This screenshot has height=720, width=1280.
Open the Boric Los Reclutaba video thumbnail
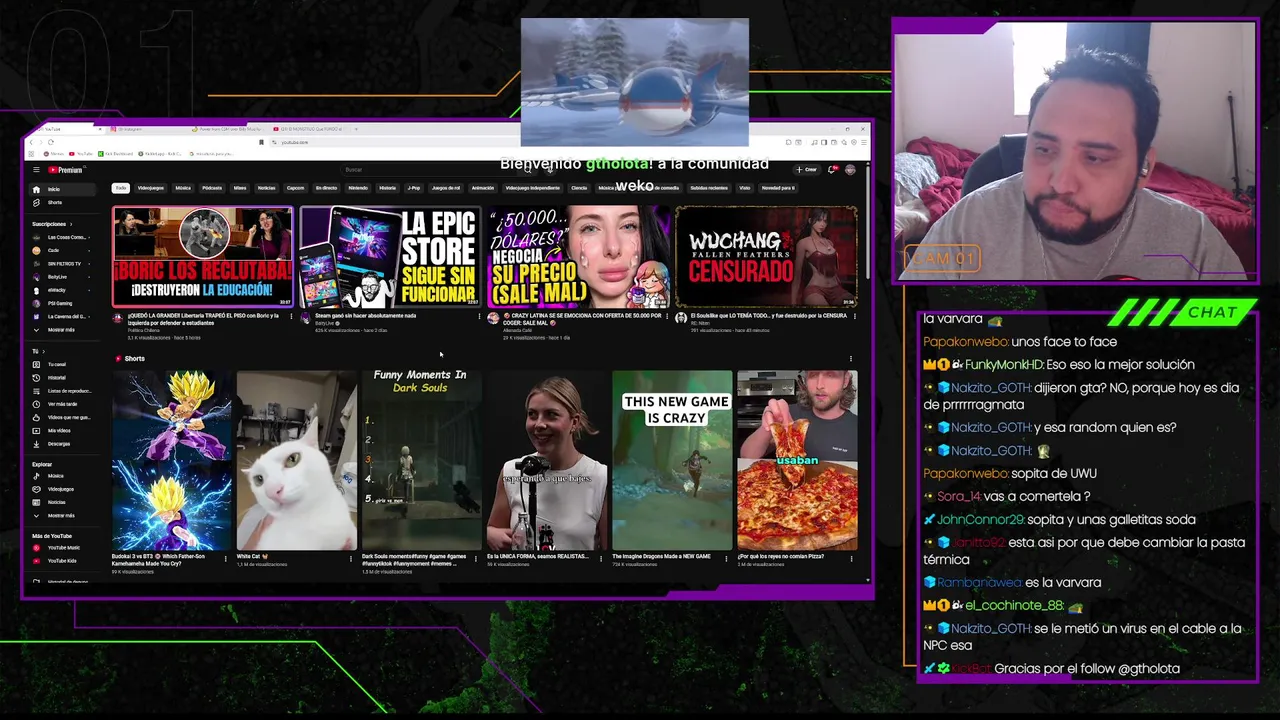pos(203,256)
